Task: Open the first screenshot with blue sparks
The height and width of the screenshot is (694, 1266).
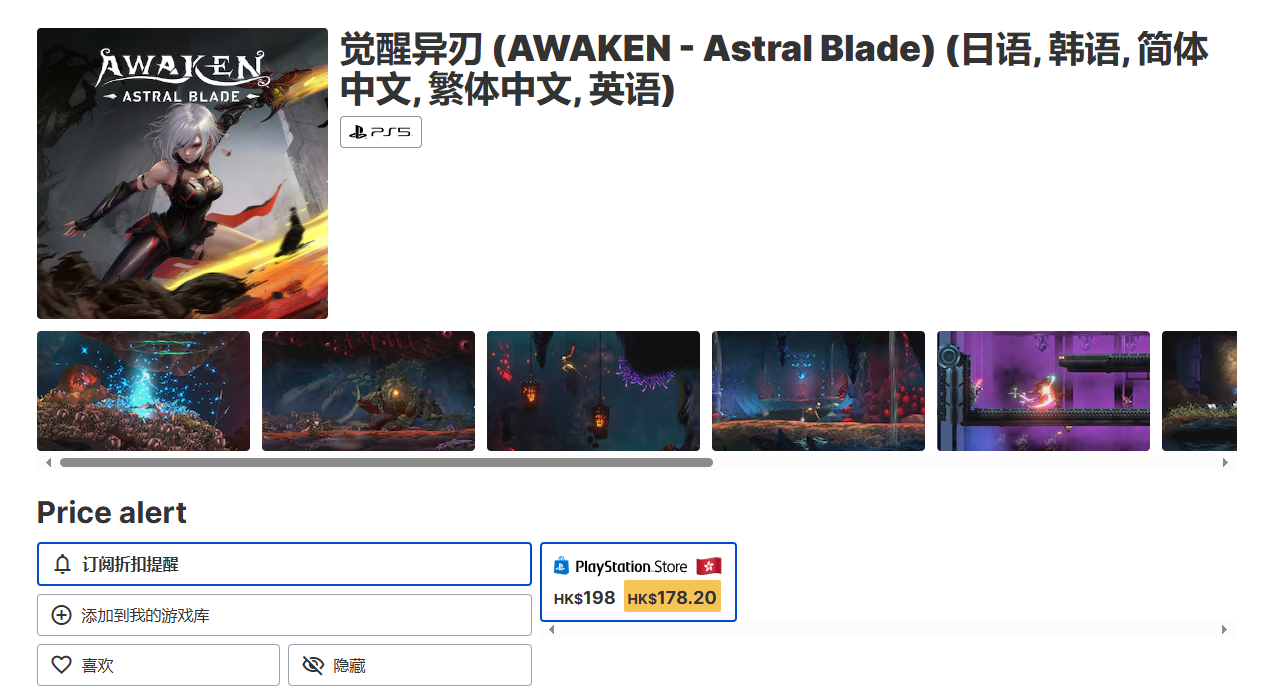Action: 143,391
